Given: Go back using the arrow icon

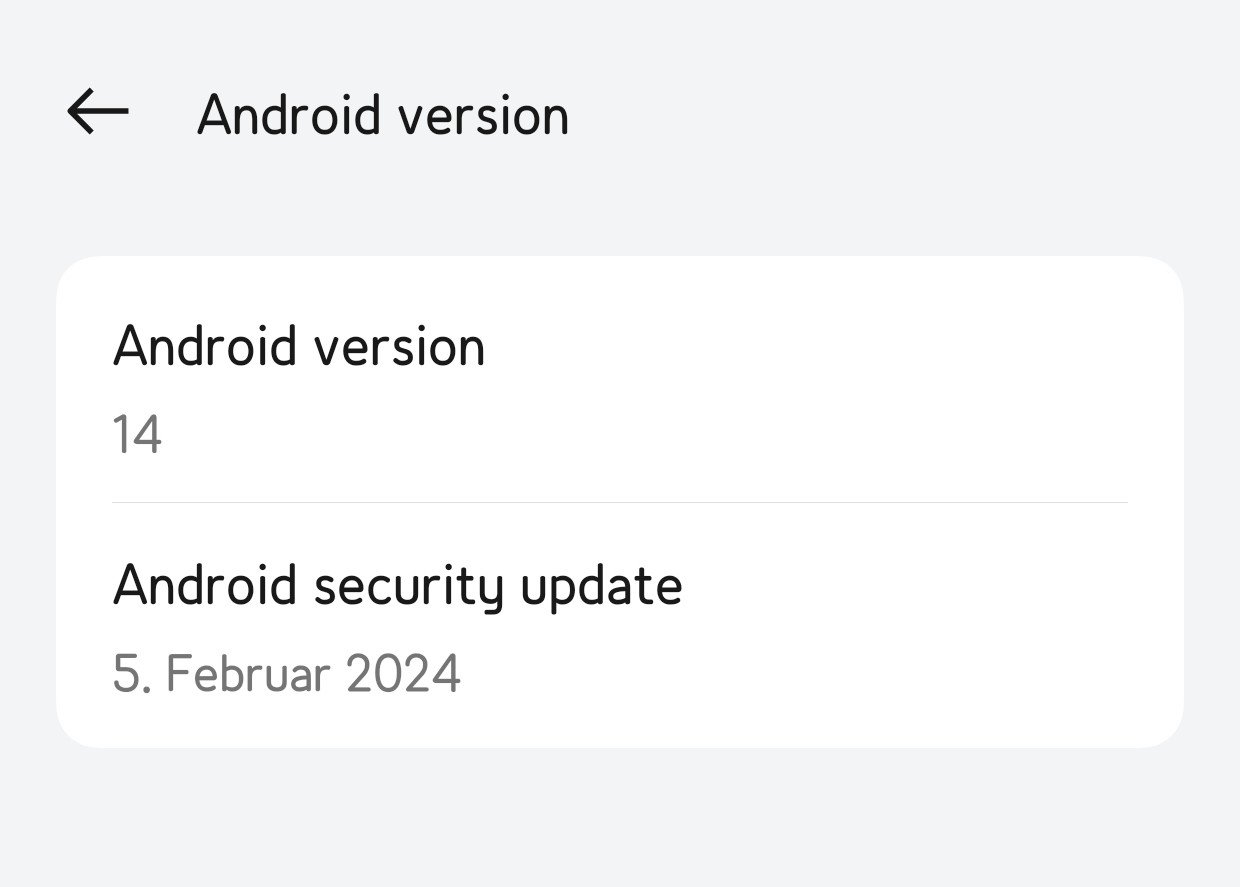Looking at the screenshot, I should pos(98,111).
